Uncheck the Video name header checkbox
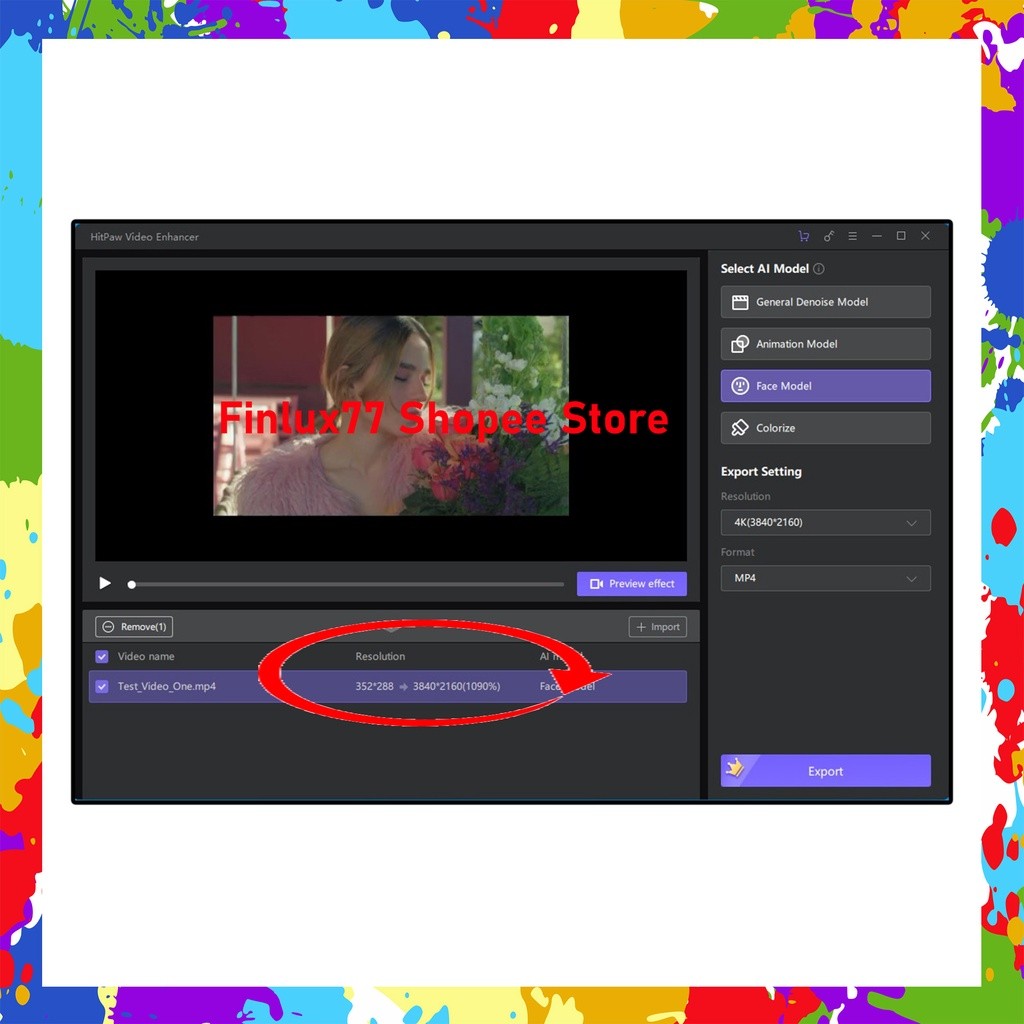Viewport: 1024px width, 1024px height. point(101,656)
